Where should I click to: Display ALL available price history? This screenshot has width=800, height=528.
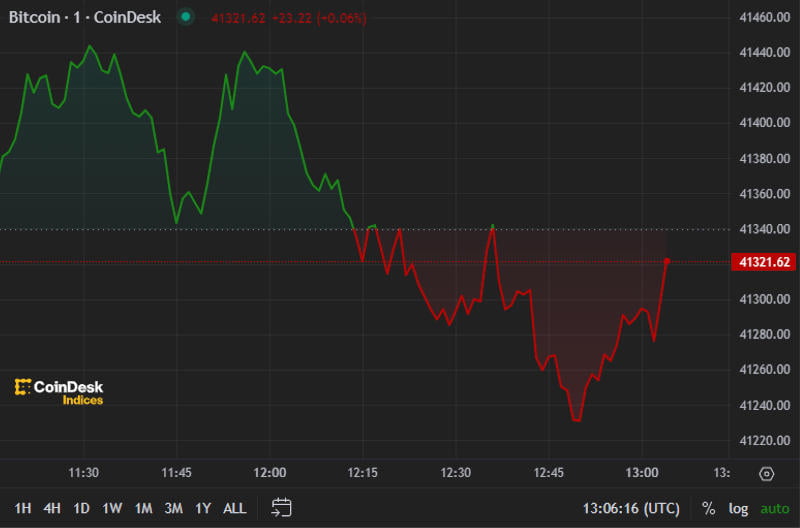(234, 508)
